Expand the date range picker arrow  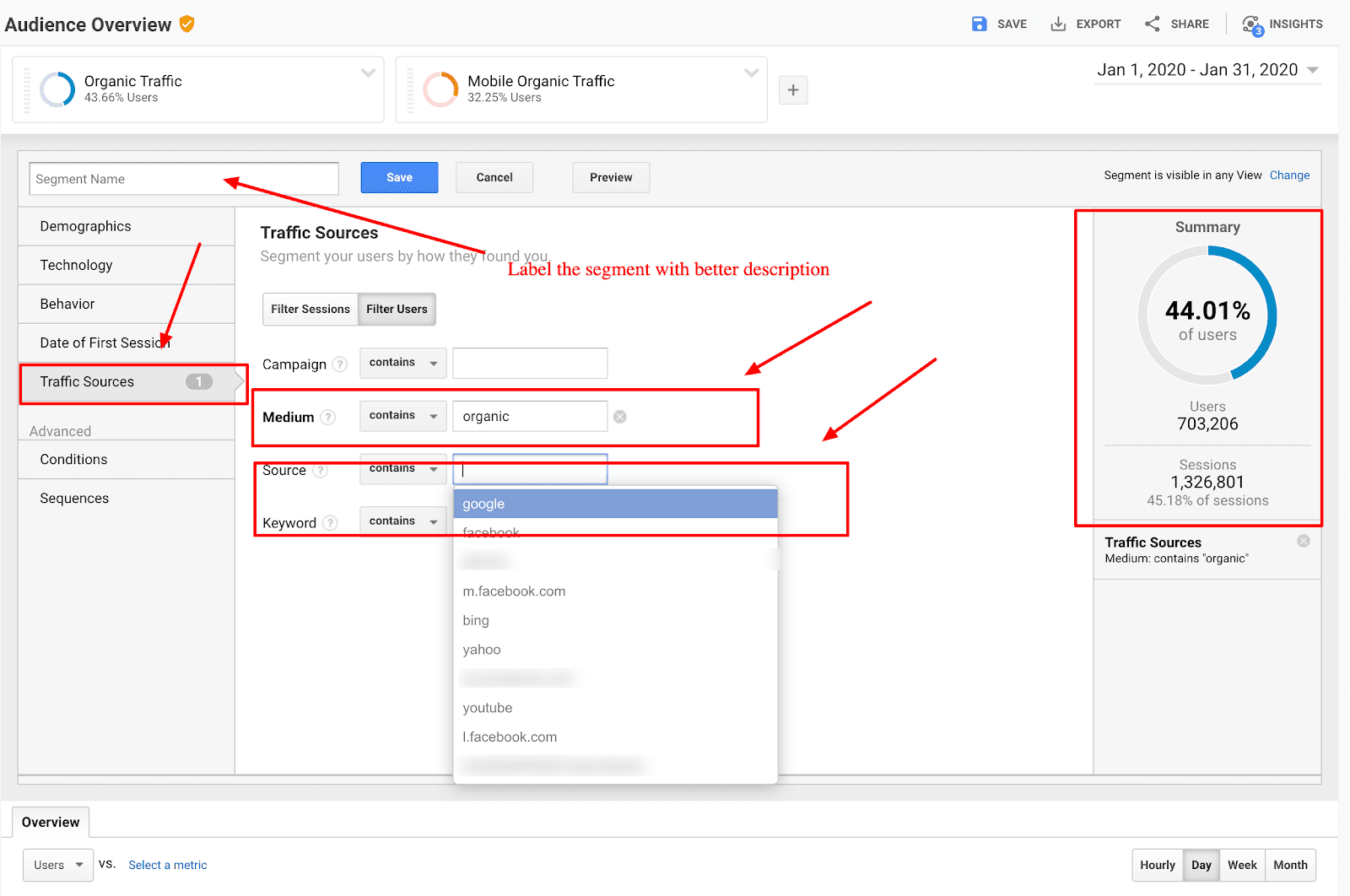1313,70
